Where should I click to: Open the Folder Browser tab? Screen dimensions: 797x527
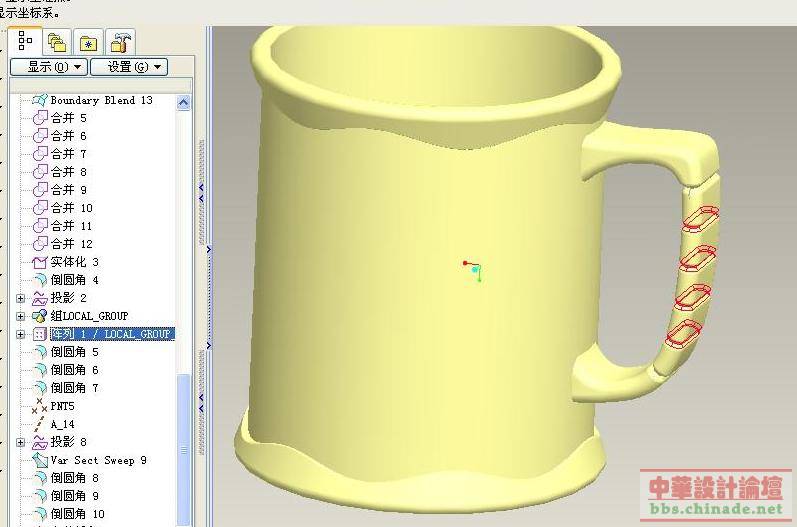tap(57, 42)
